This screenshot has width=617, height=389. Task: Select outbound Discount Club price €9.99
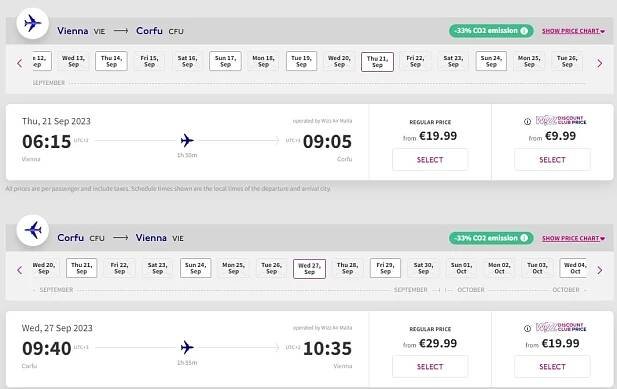tap(552, 160)
